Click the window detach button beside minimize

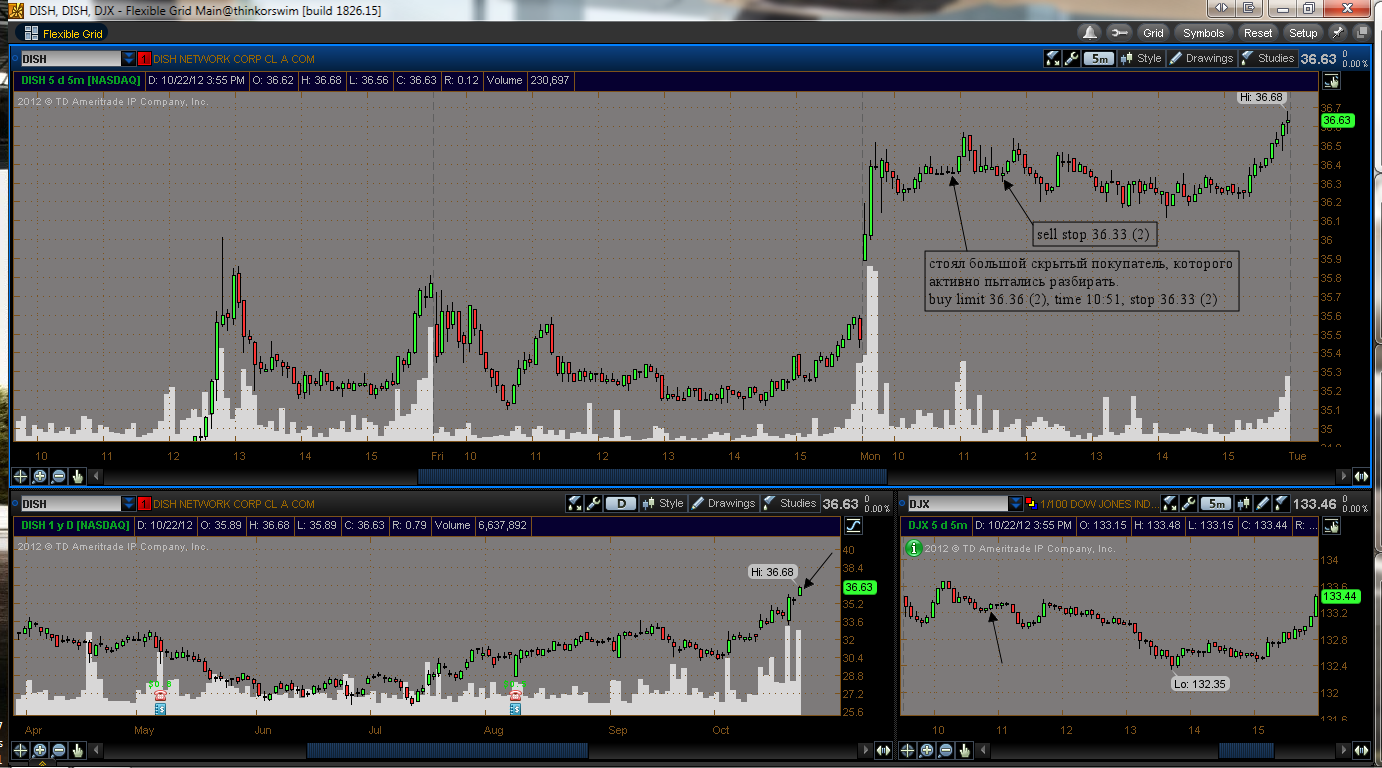click(x=1247, y=8)
